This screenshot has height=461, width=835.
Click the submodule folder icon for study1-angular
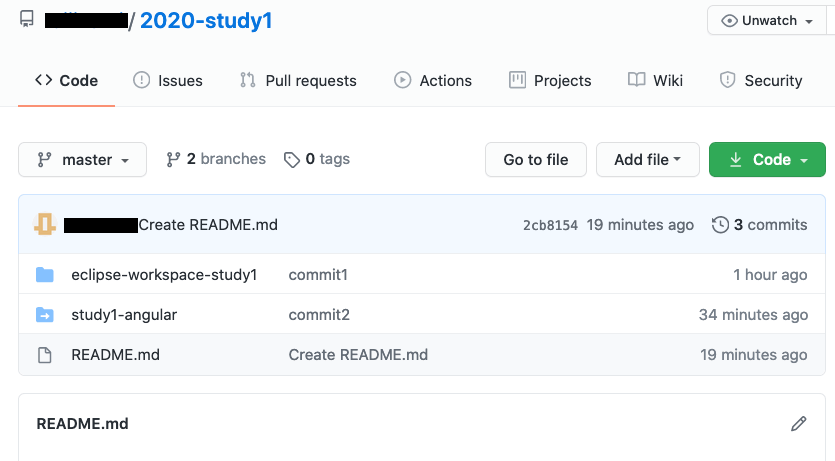tap(45, 315)
